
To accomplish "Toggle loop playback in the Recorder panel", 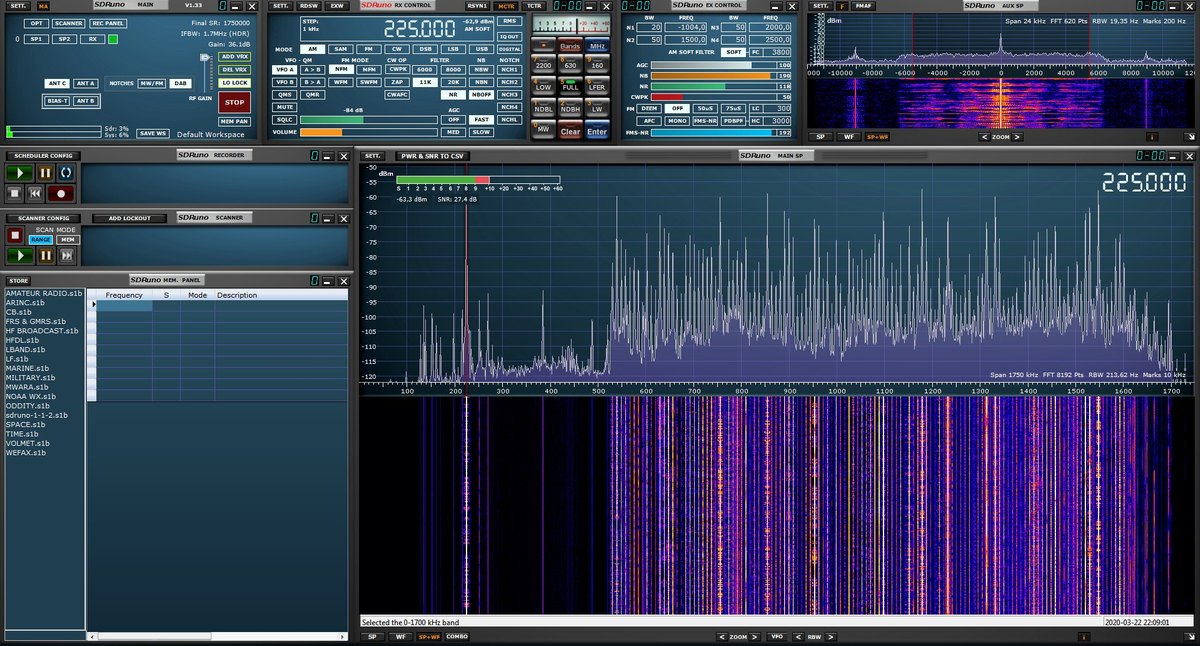I will [x=66, y=173].
